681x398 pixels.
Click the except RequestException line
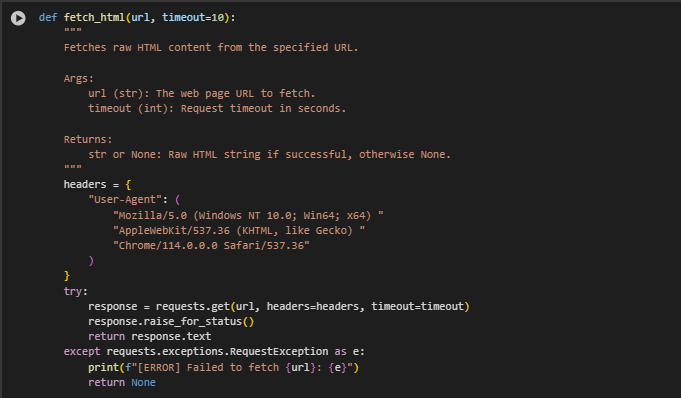click(x=214, y=352)
